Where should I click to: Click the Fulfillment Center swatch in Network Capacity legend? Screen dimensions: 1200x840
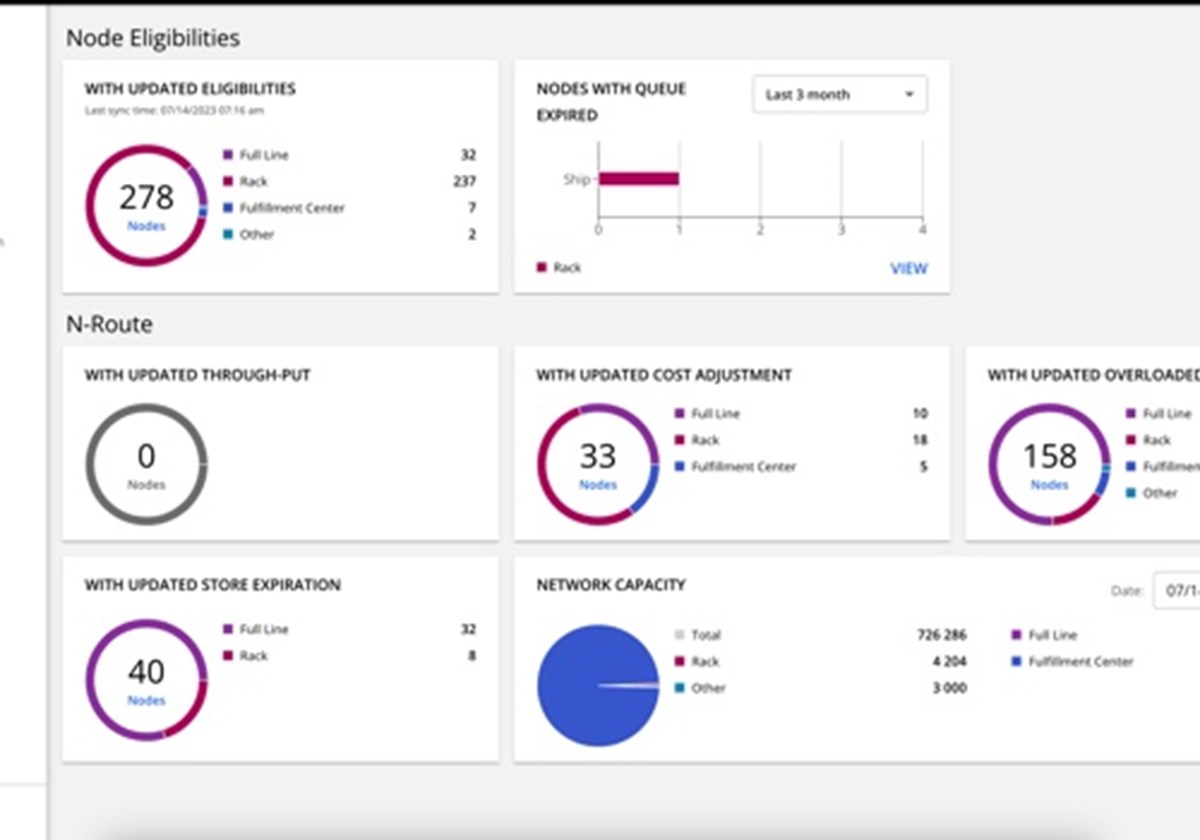click(1017, 662)
